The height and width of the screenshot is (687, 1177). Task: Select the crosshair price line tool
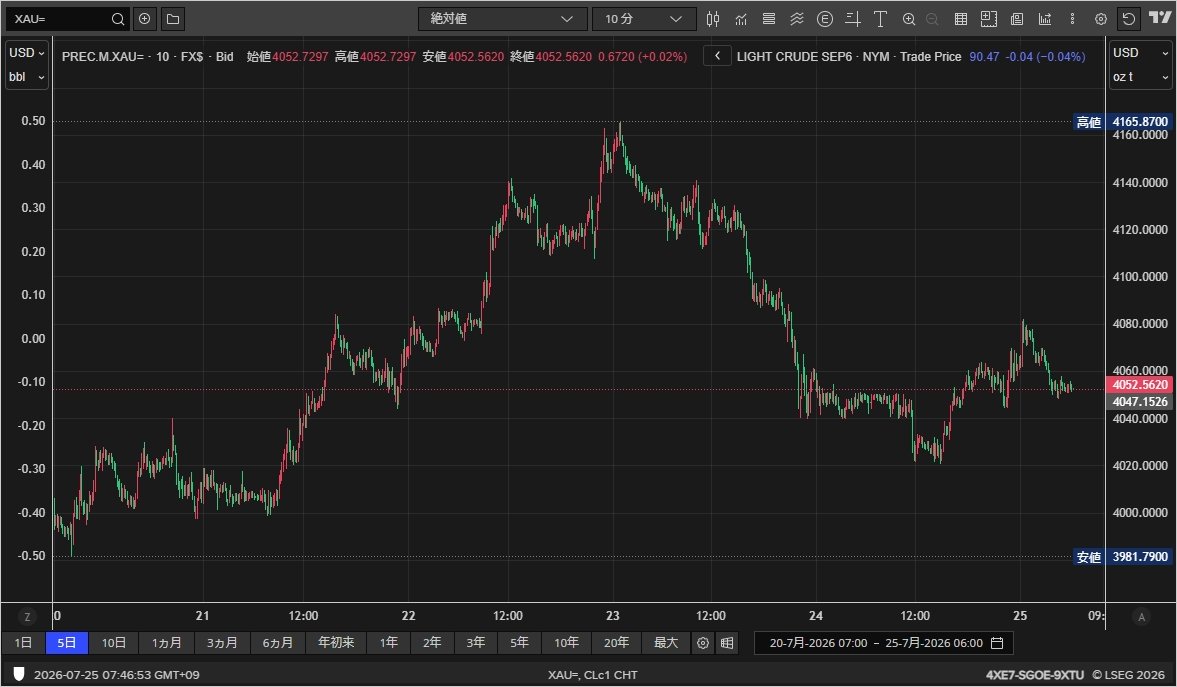click(852, 19)
